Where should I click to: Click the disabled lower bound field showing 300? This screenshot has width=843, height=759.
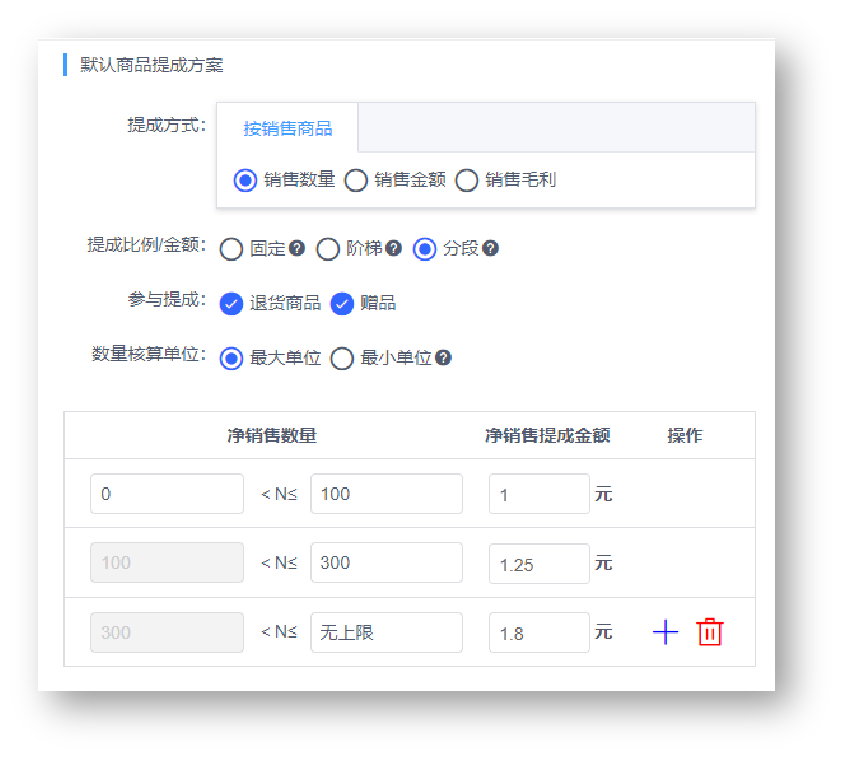click(167, 632)
